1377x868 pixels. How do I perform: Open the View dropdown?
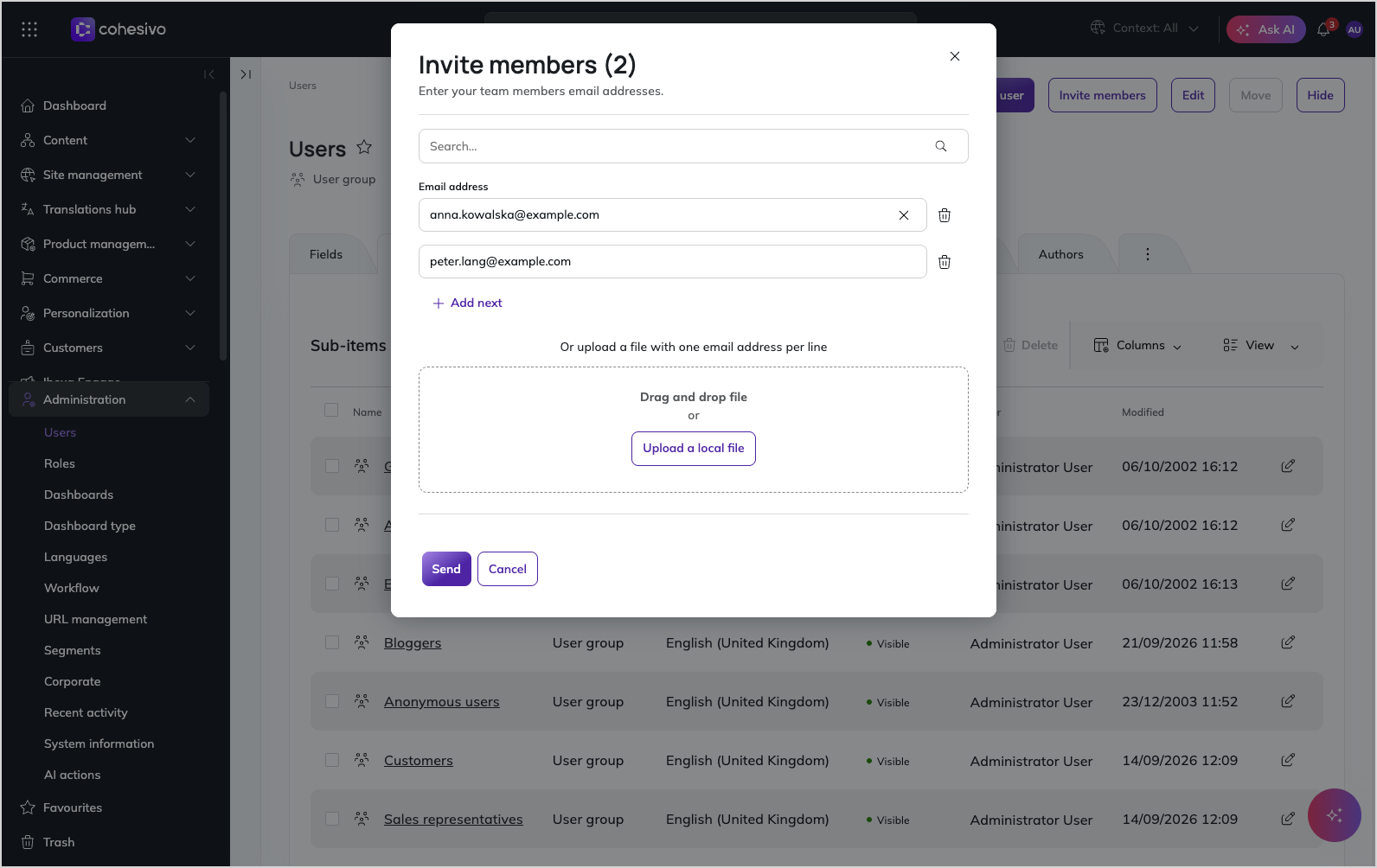pyautogui.click(x=1261, y=345)
